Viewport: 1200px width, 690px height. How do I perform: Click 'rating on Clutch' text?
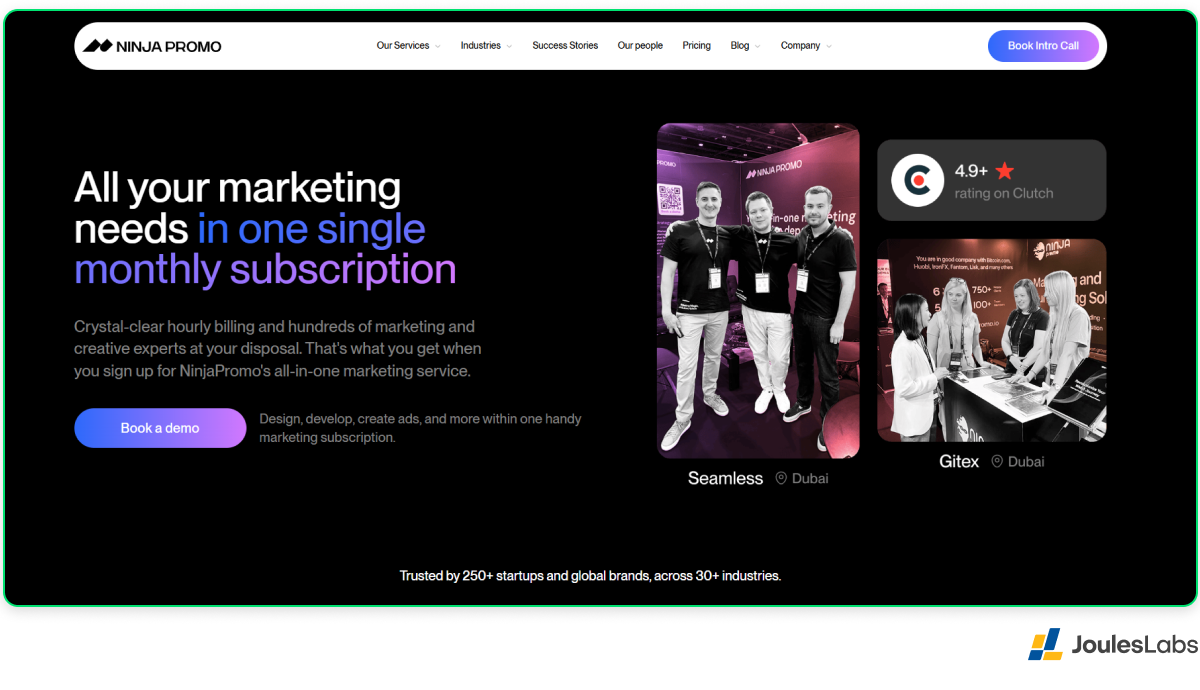pos(1004,193)
